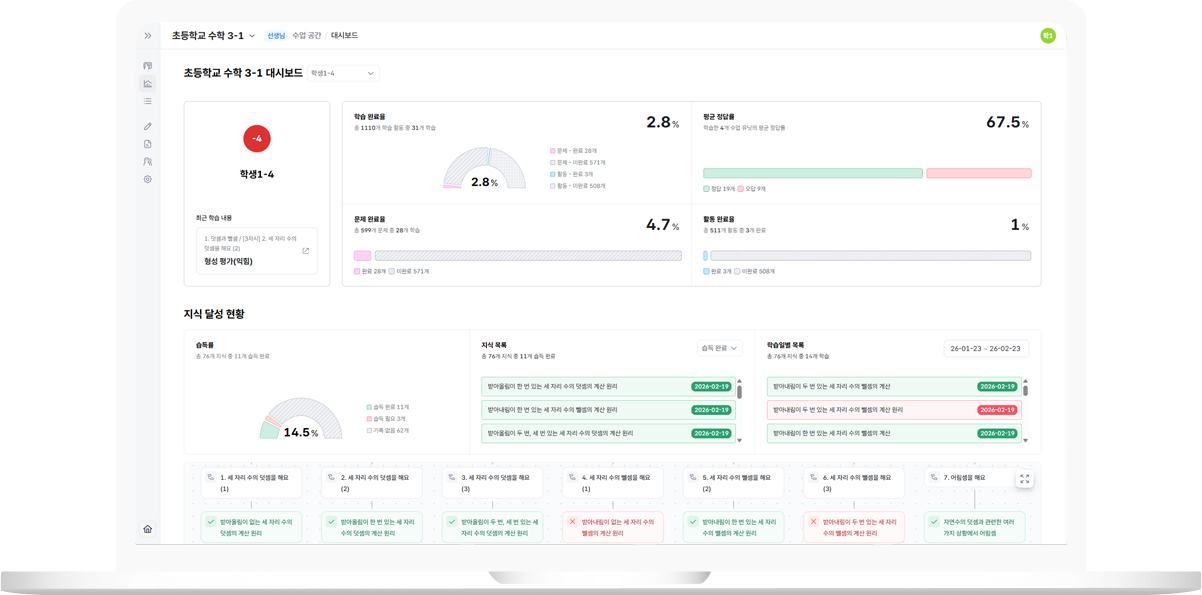Click the 수업 공간 breadcrumb link
This screenshot has height=595, width=1202.
(306, 36)
